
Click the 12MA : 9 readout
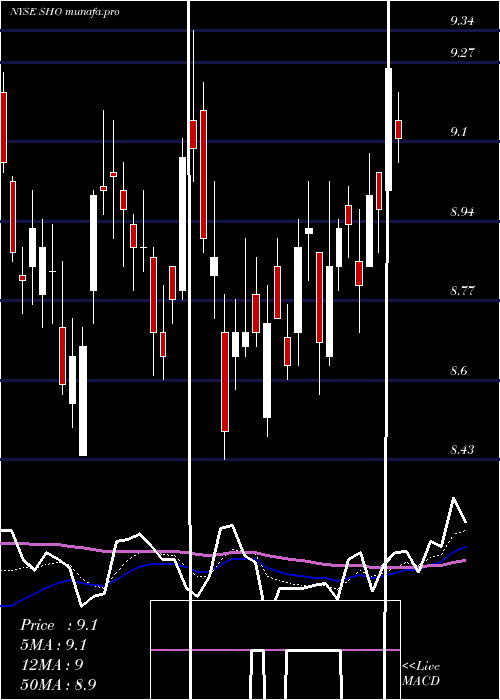pyautogui.click(x=52, y=664)
